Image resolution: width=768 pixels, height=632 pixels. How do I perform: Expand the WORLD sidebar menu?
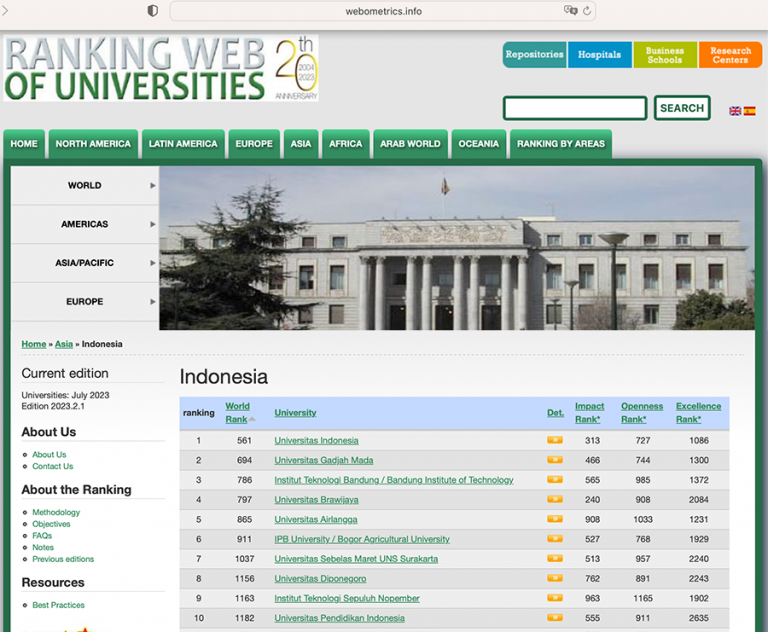tap(85, 185)
